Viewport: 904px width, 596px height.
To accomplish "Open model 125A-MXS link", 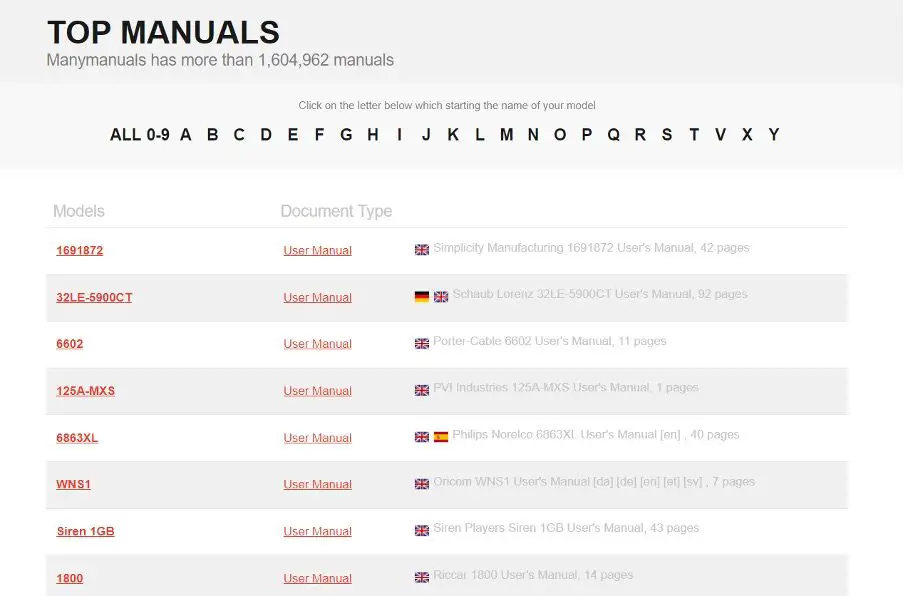I will [x=85, y=391].
